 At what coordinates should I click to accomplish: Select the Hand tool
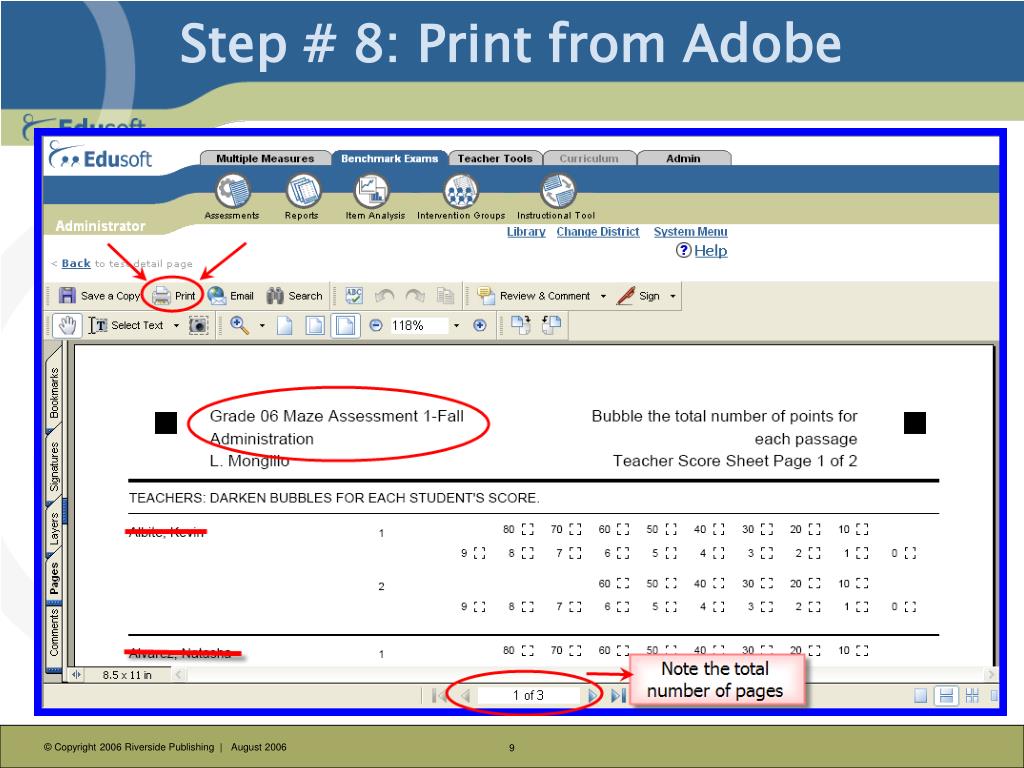pos(67,325)
